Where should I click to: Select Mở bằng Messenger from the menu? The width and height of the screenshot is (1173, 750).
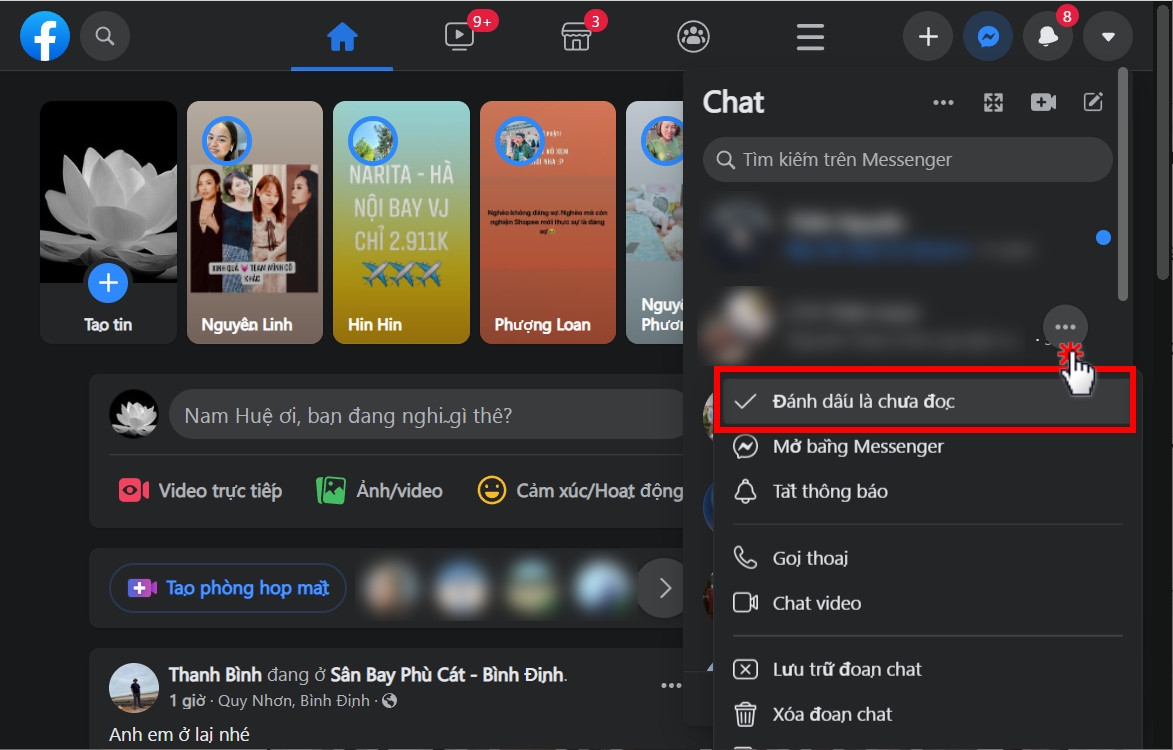tap(858, 446)
